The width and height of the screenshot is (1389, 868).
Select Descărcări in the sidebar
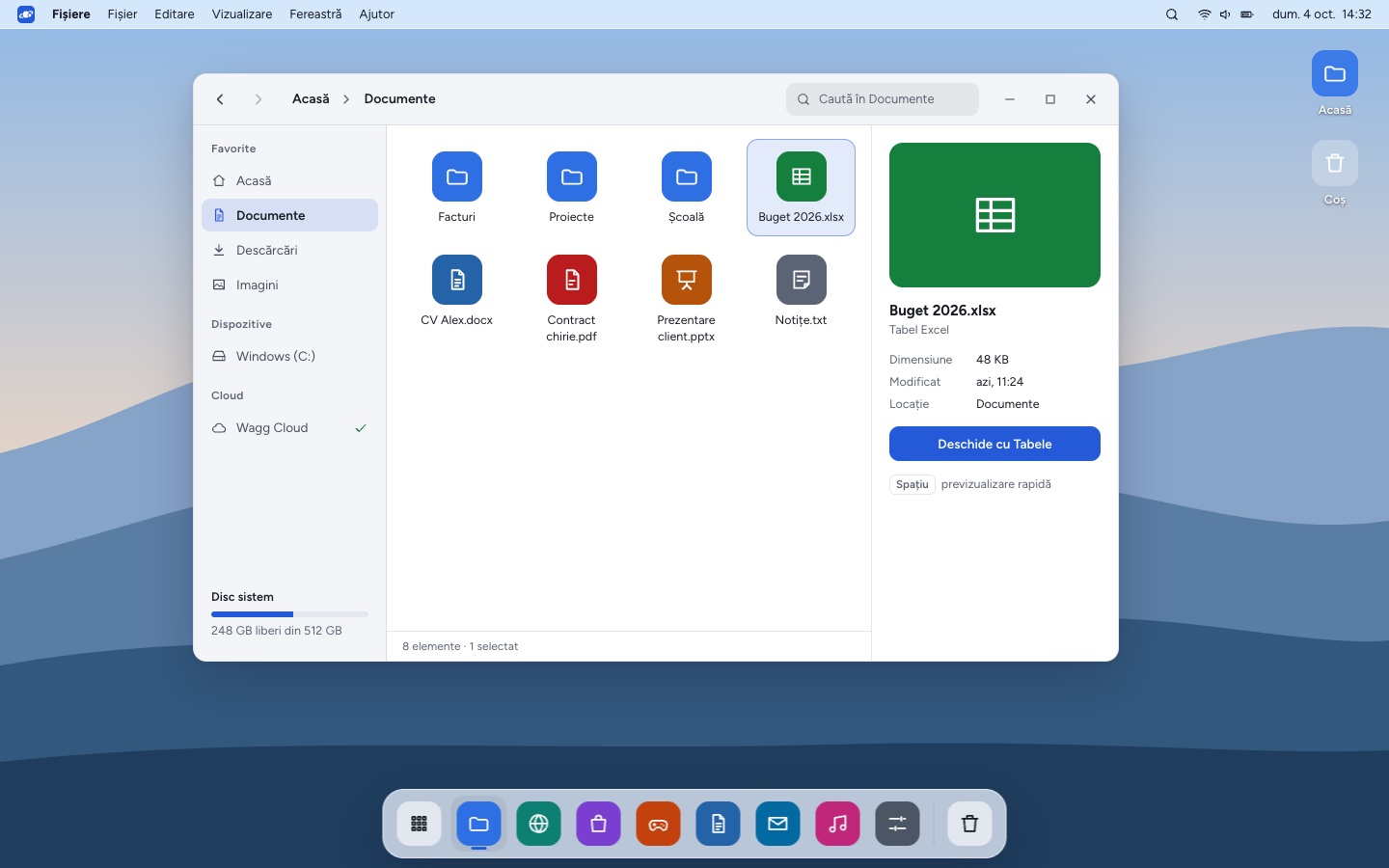[x=289, y=250]
